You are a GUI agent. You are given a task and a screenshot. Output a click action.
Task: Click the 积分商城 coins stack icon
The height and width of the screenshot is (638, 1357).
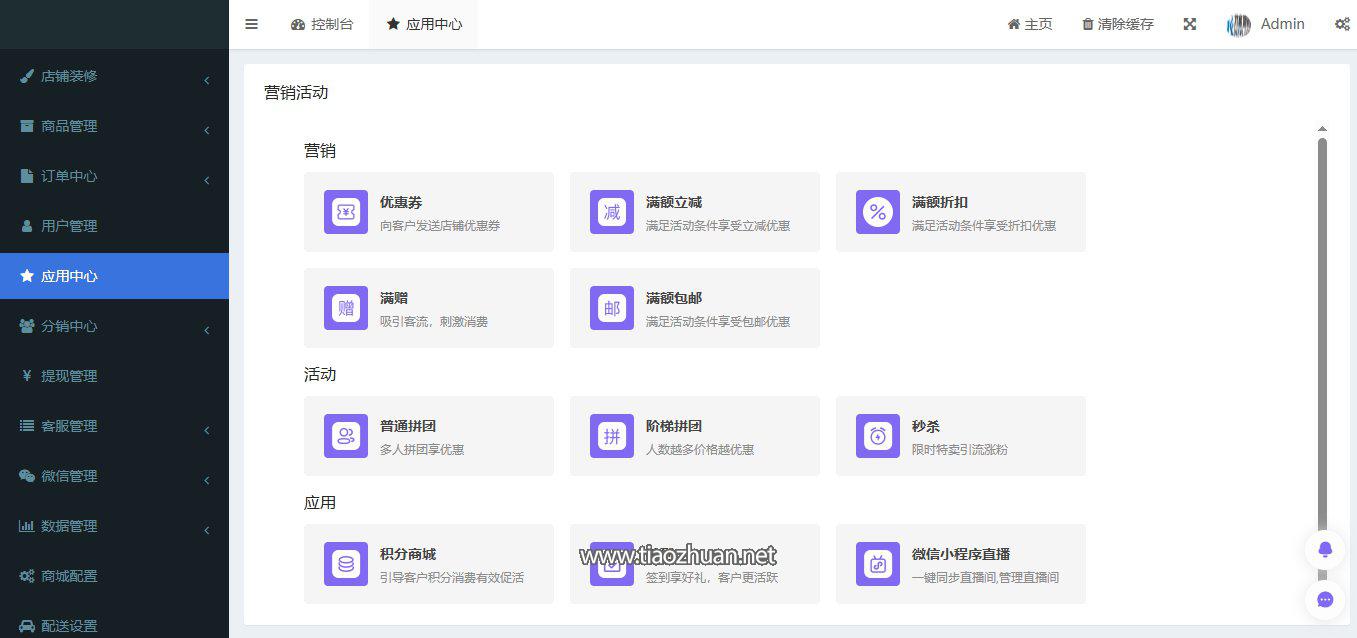coord(346,564)
